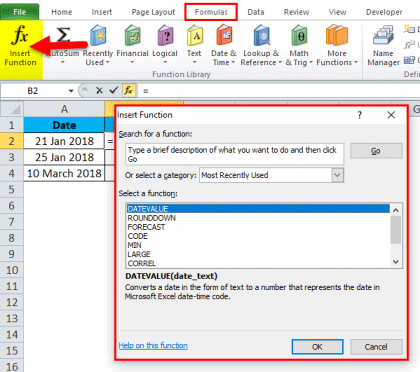Switch to the Data tab
Screen dimensions: 420x372
pyautogui.click(x=256, y=12)
